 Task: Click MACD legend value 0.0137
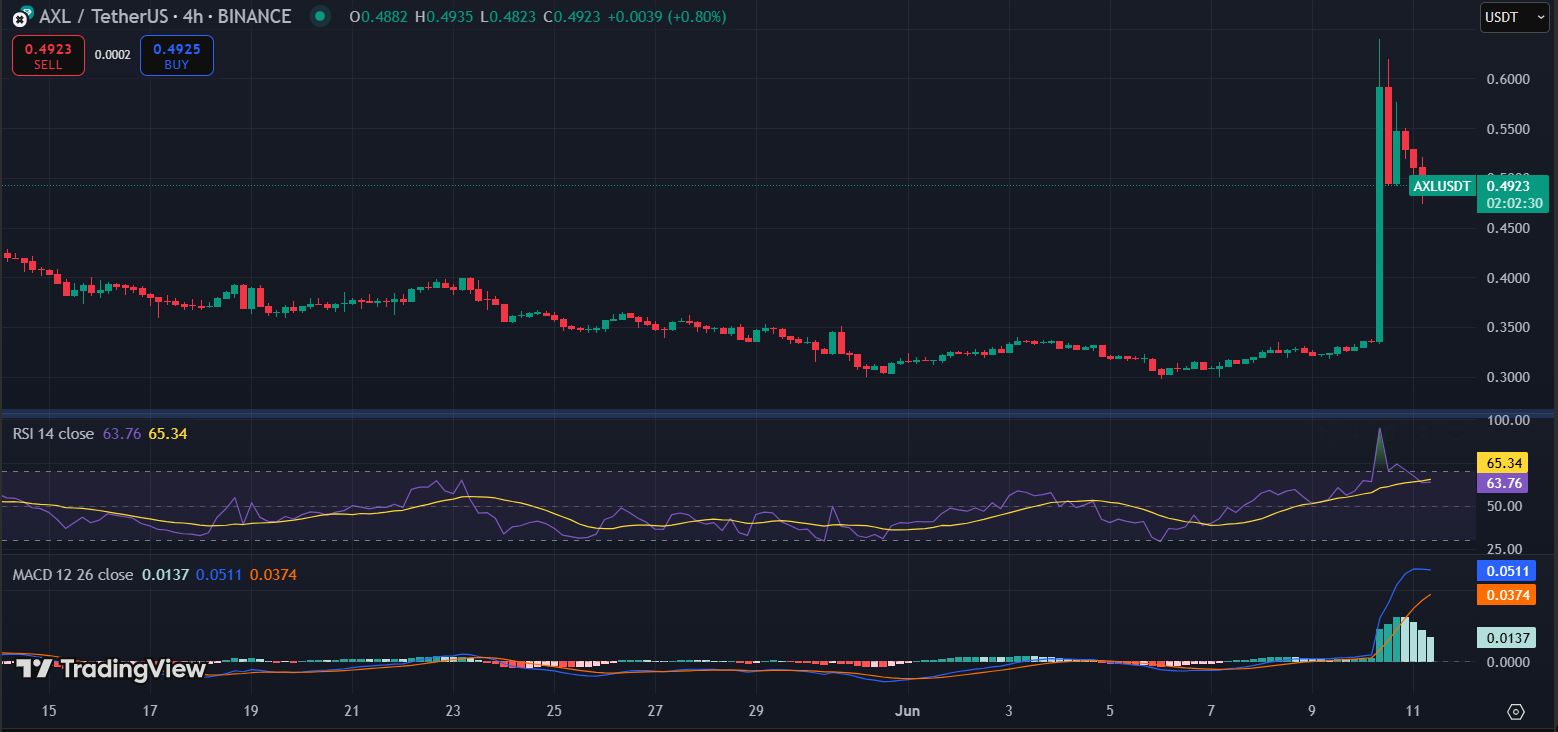(164, 575)
